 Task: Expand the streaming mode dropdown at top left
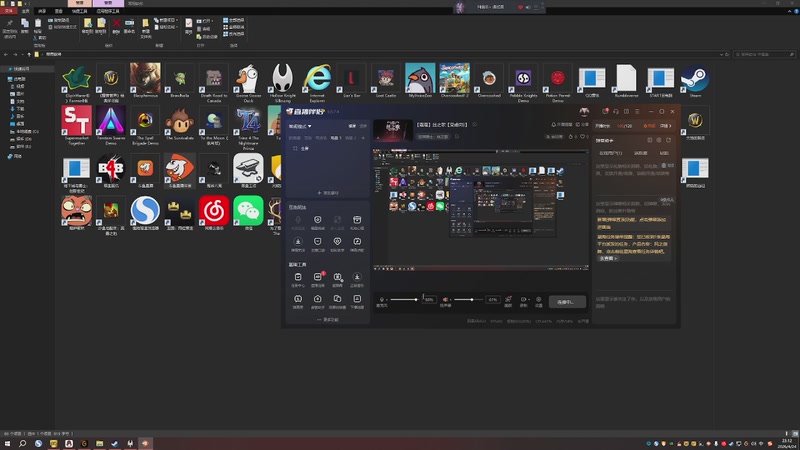click(300, 126)
